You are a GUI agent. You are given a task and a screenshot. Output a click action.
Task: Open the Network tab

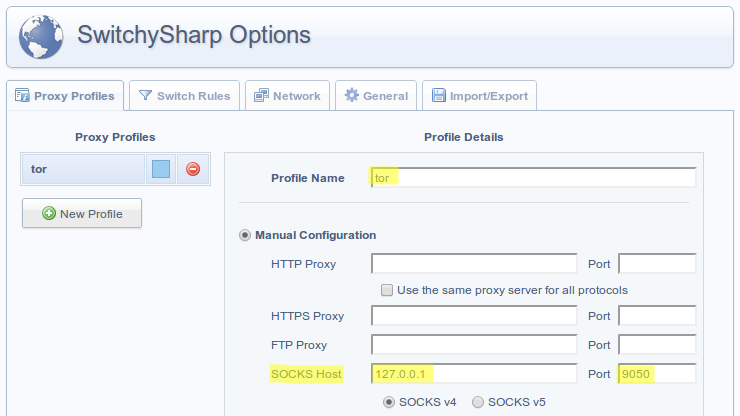287,96
